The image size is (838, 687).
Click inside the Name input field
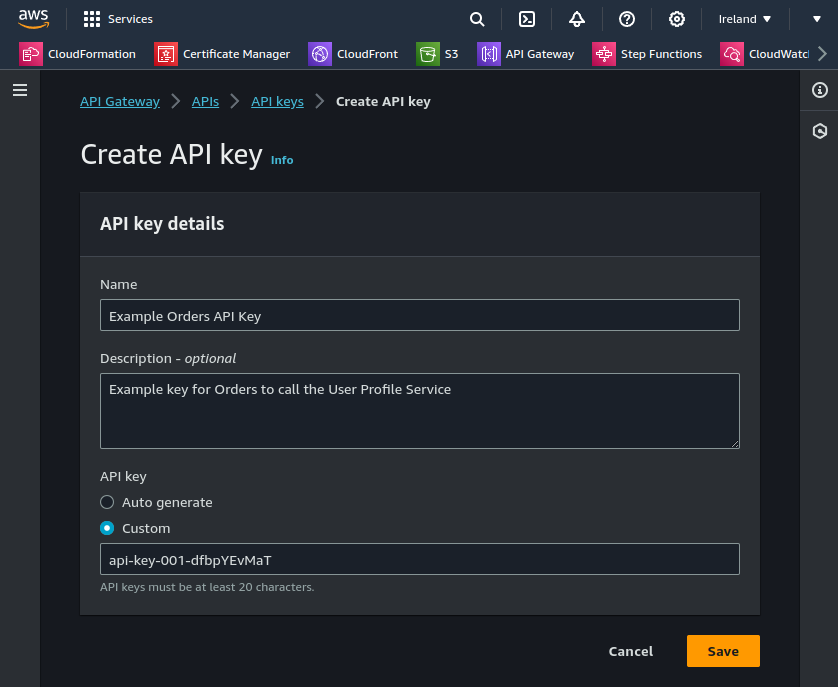click(x=420, y=314)
